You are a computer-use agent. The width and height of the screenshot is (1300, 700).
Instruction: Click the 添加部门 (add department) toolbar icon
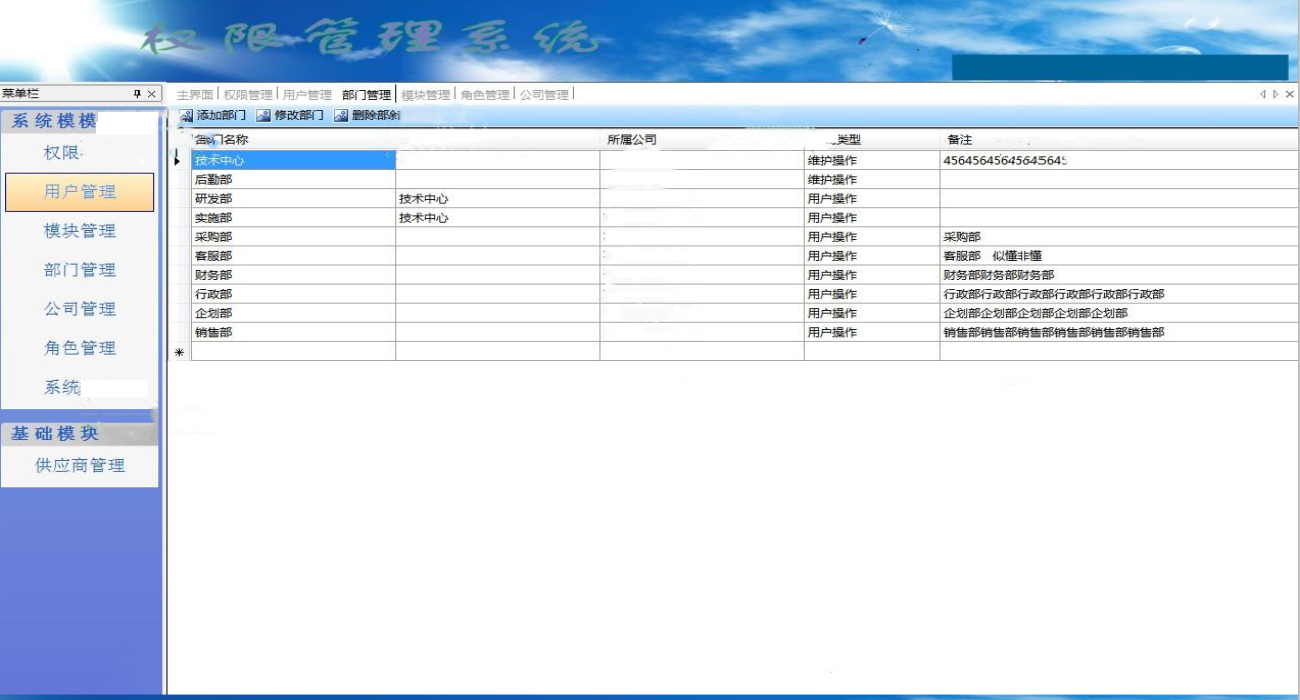click(186, 116)
